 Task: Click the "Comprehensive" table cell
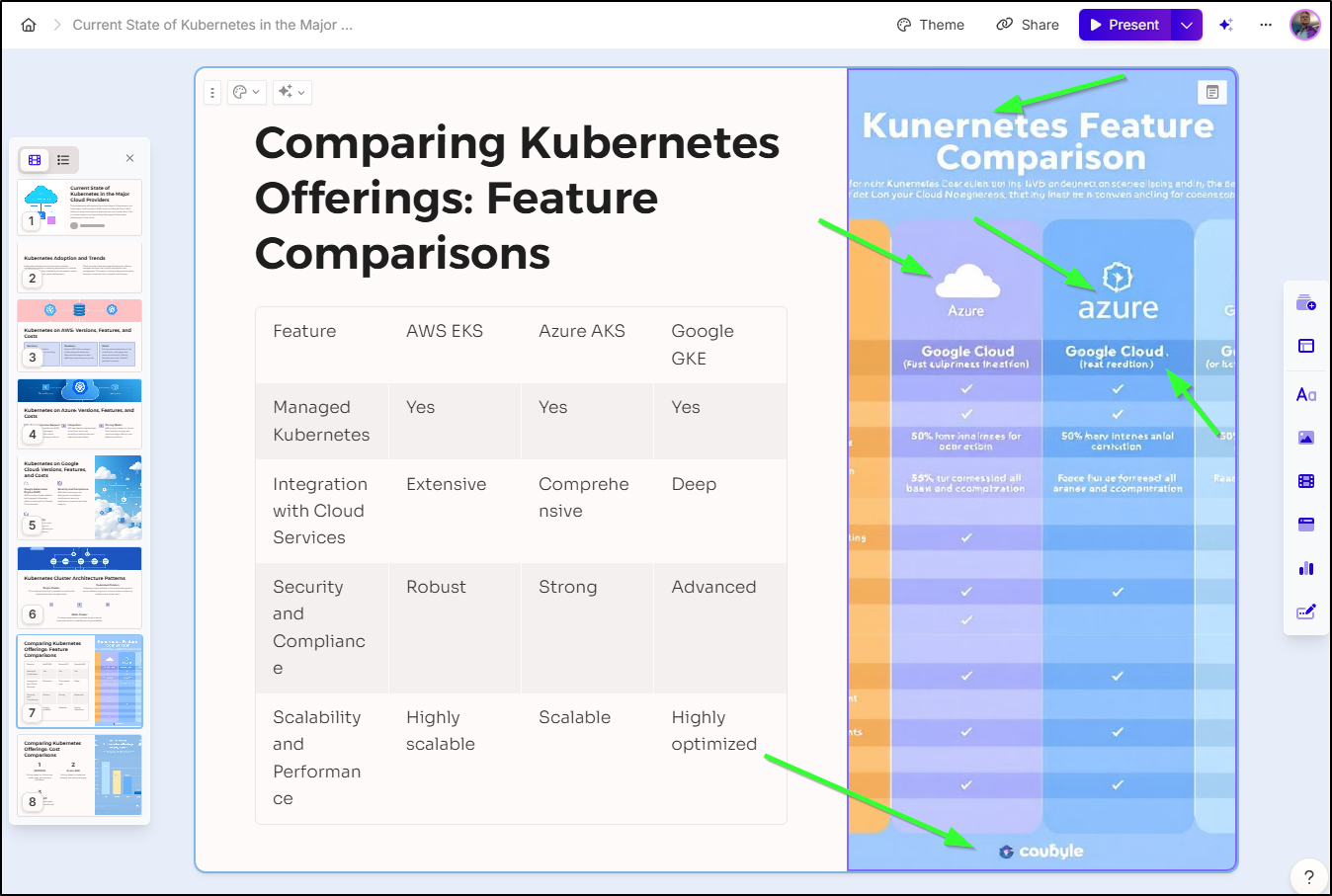(x=587, y=511)
